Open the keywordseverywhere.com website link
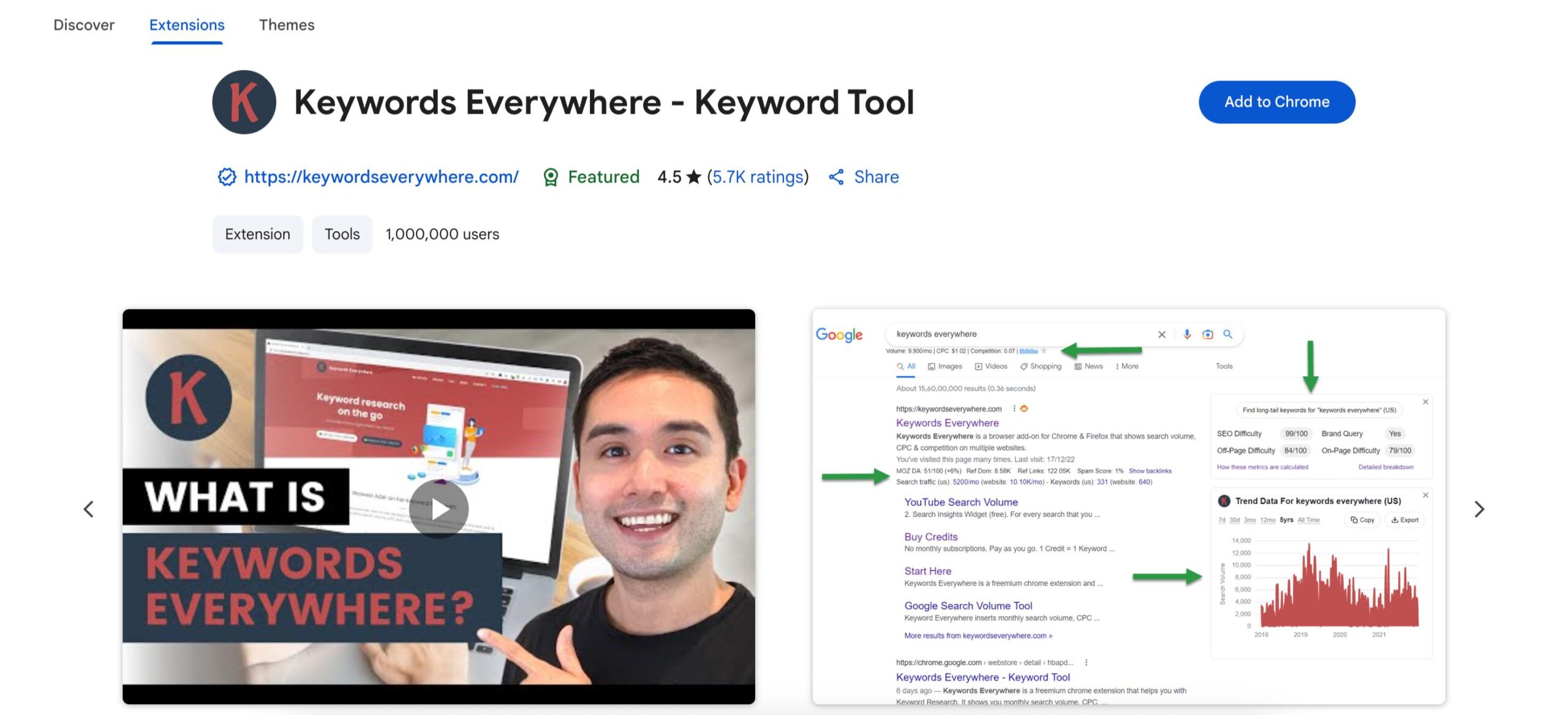The height and width of the screenshot is (715, 1568). [x=381, y=177]
